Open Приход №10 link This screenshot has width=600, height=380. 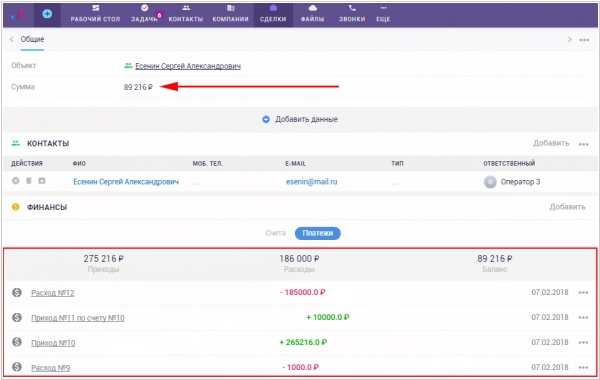pyautogui.click(x=53, y=343)
